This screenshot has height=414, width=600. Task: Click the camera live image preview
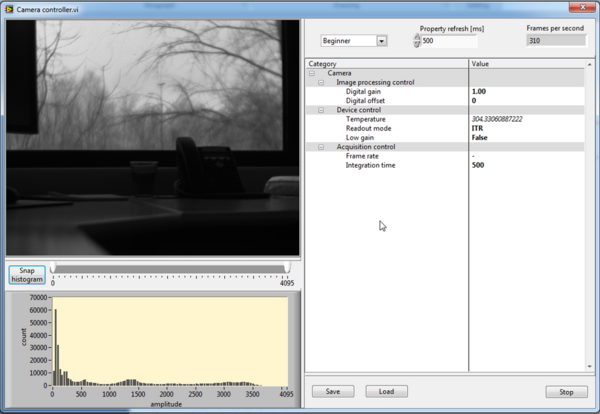[153, 137]
